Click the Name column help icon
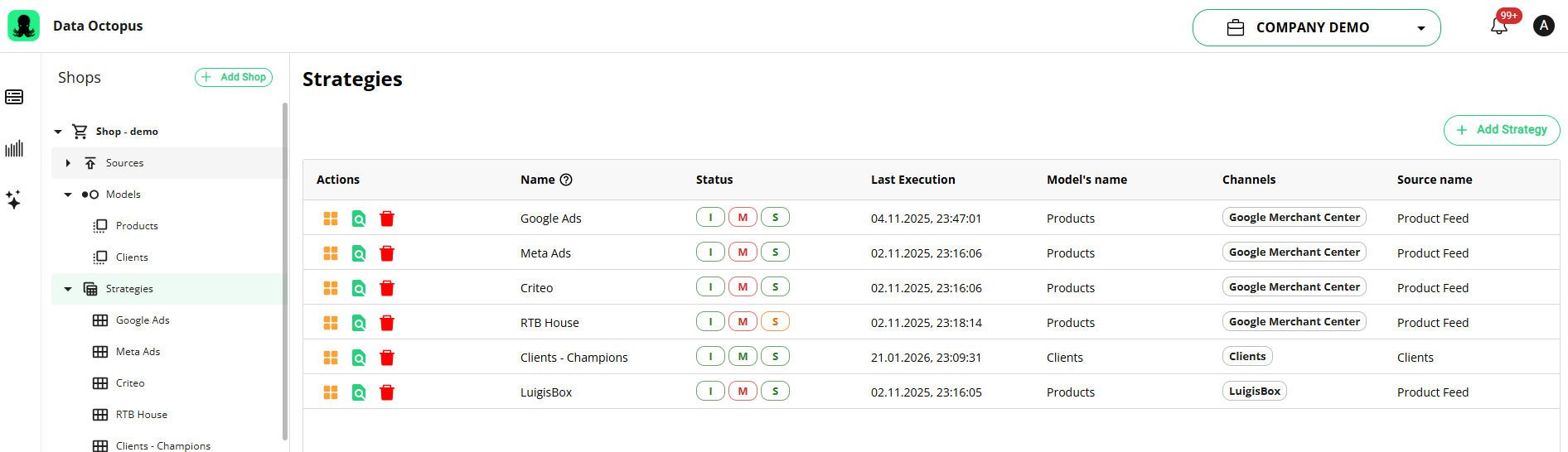Image resolution: width=1568 pixels, height=452 pixels. click(566, 180)
